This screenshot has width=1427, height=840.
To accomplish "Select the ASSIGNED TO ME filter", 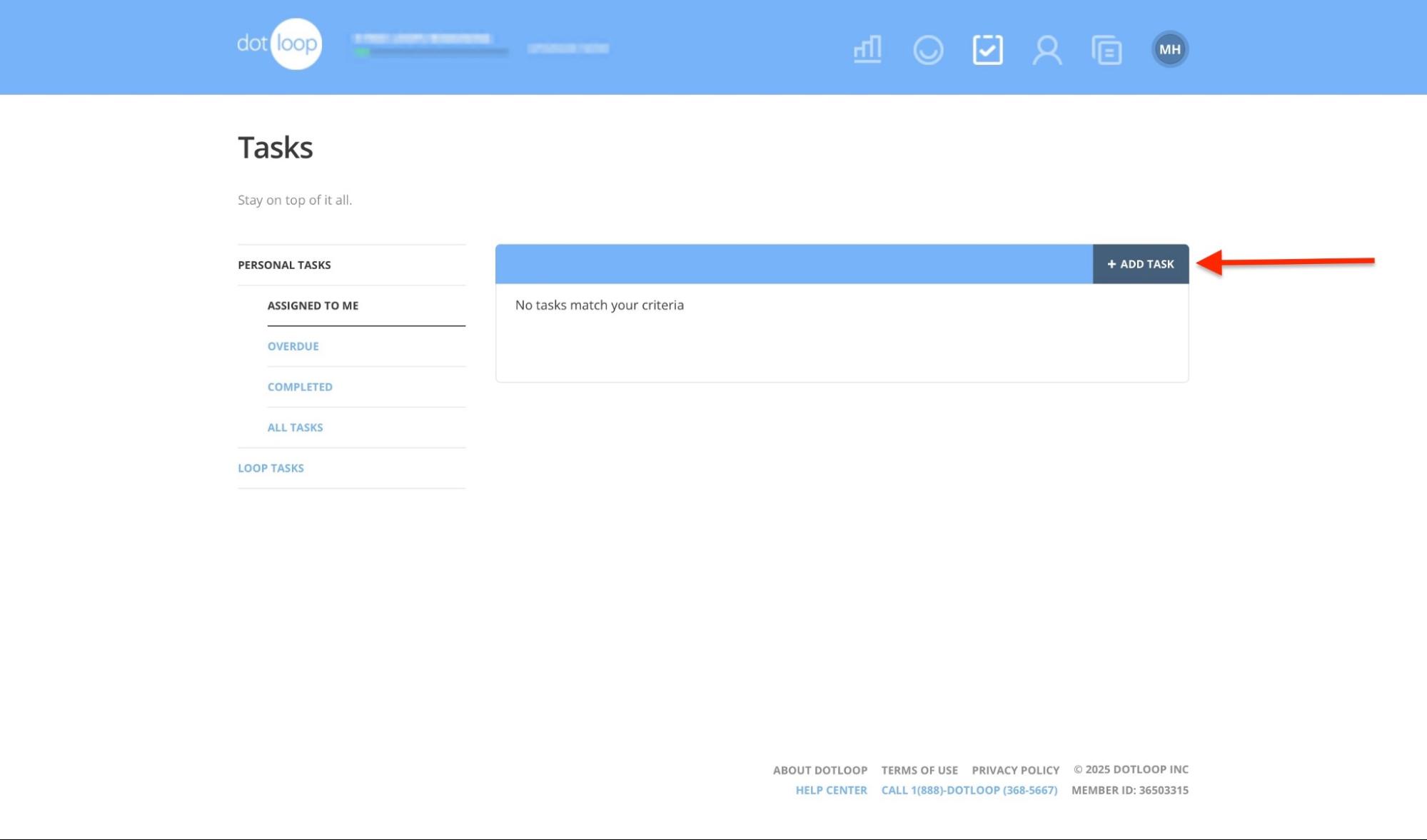I will pyautogui.click(x=313, y=305).
